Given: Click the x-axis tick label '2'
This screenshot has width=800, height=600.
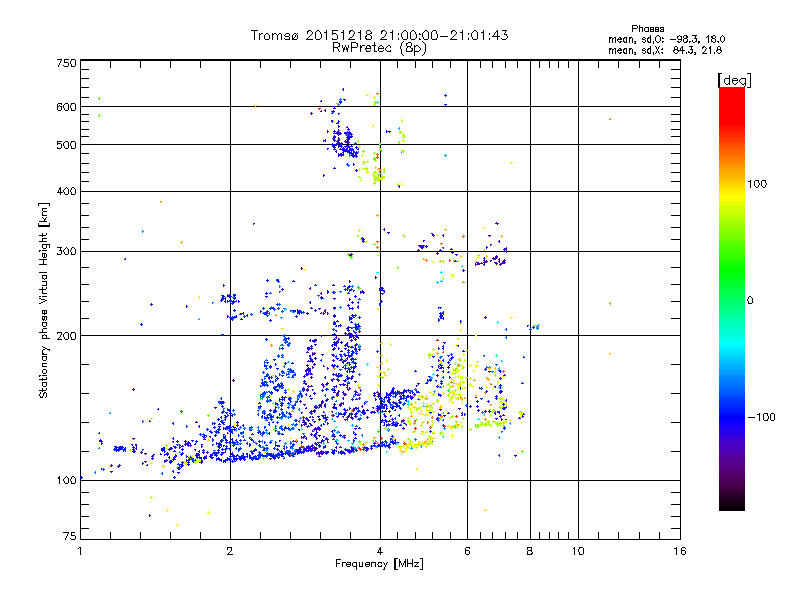Looking at the screenshot, I should [230, 551].
